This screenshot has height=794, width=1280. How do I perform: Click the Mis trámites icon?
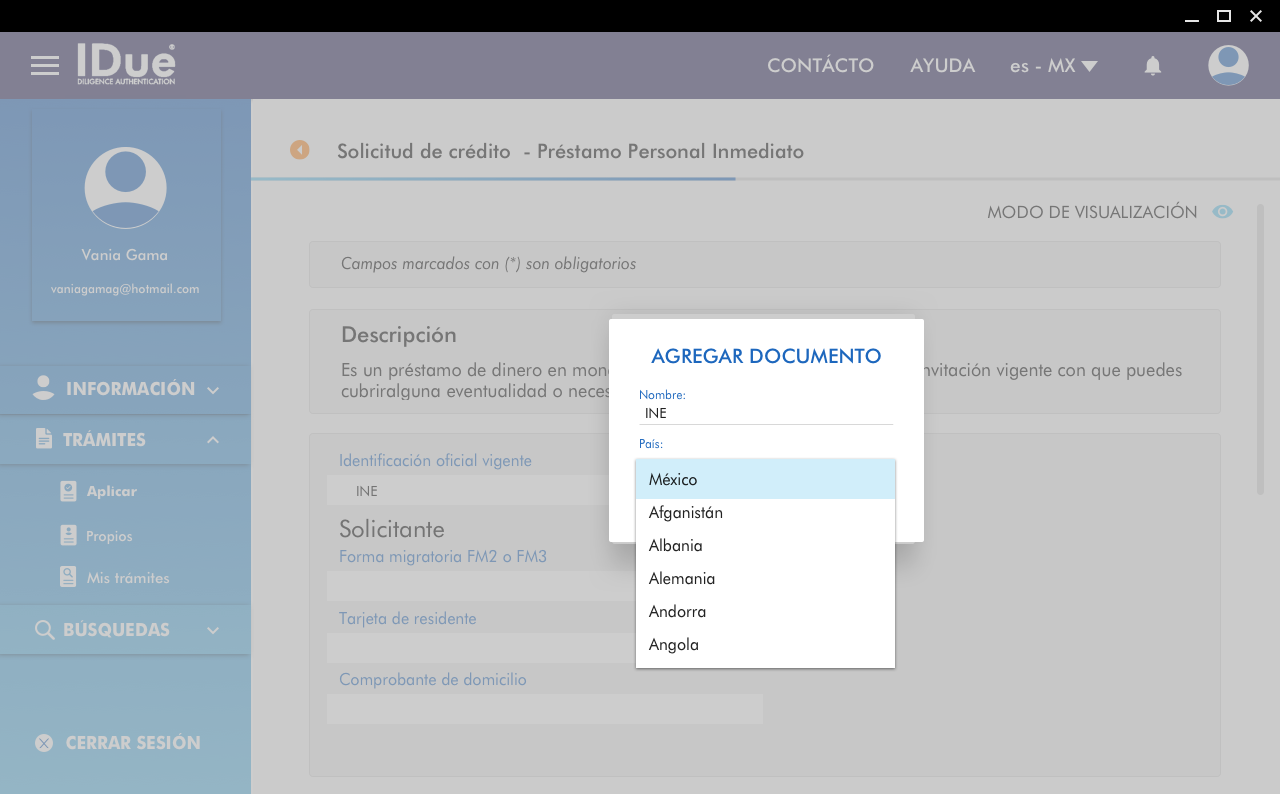[x=68, y=578]
